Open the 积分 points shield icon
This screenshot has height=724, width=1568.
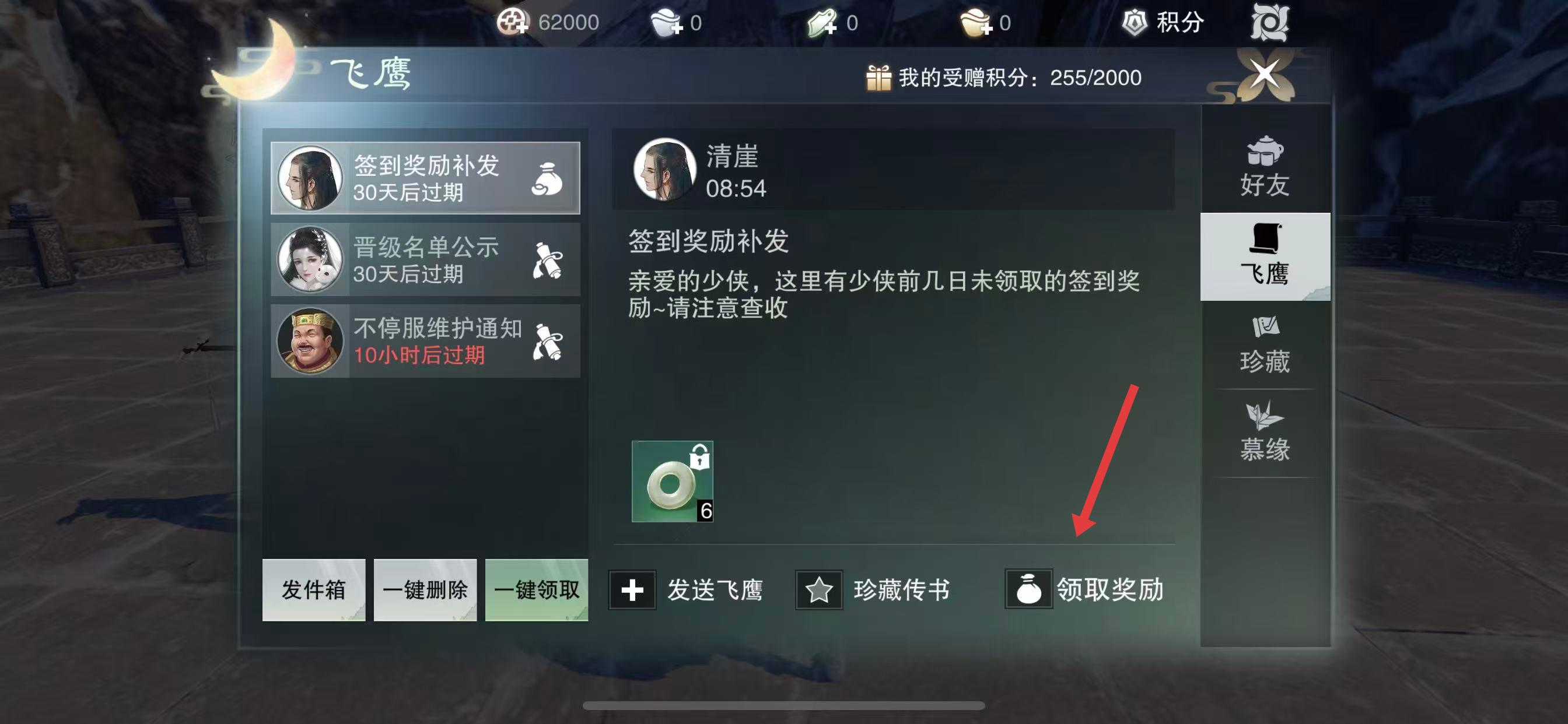pos(1134,23)
